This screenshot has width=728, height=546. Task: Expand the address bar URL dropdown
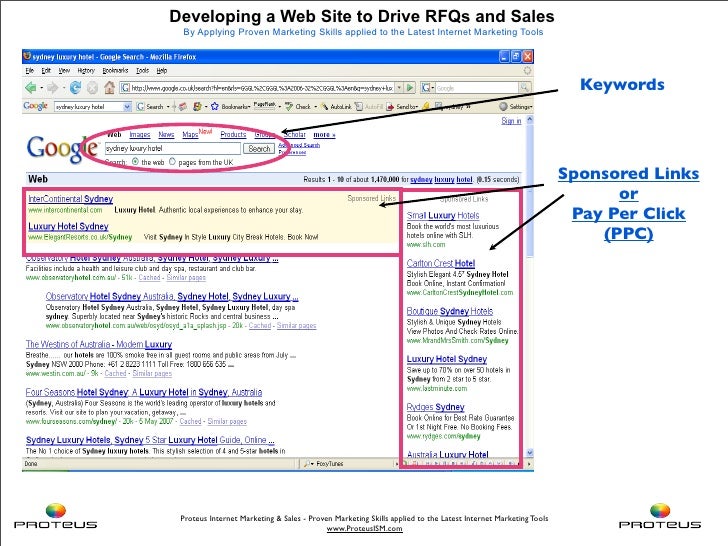(399, 87)
